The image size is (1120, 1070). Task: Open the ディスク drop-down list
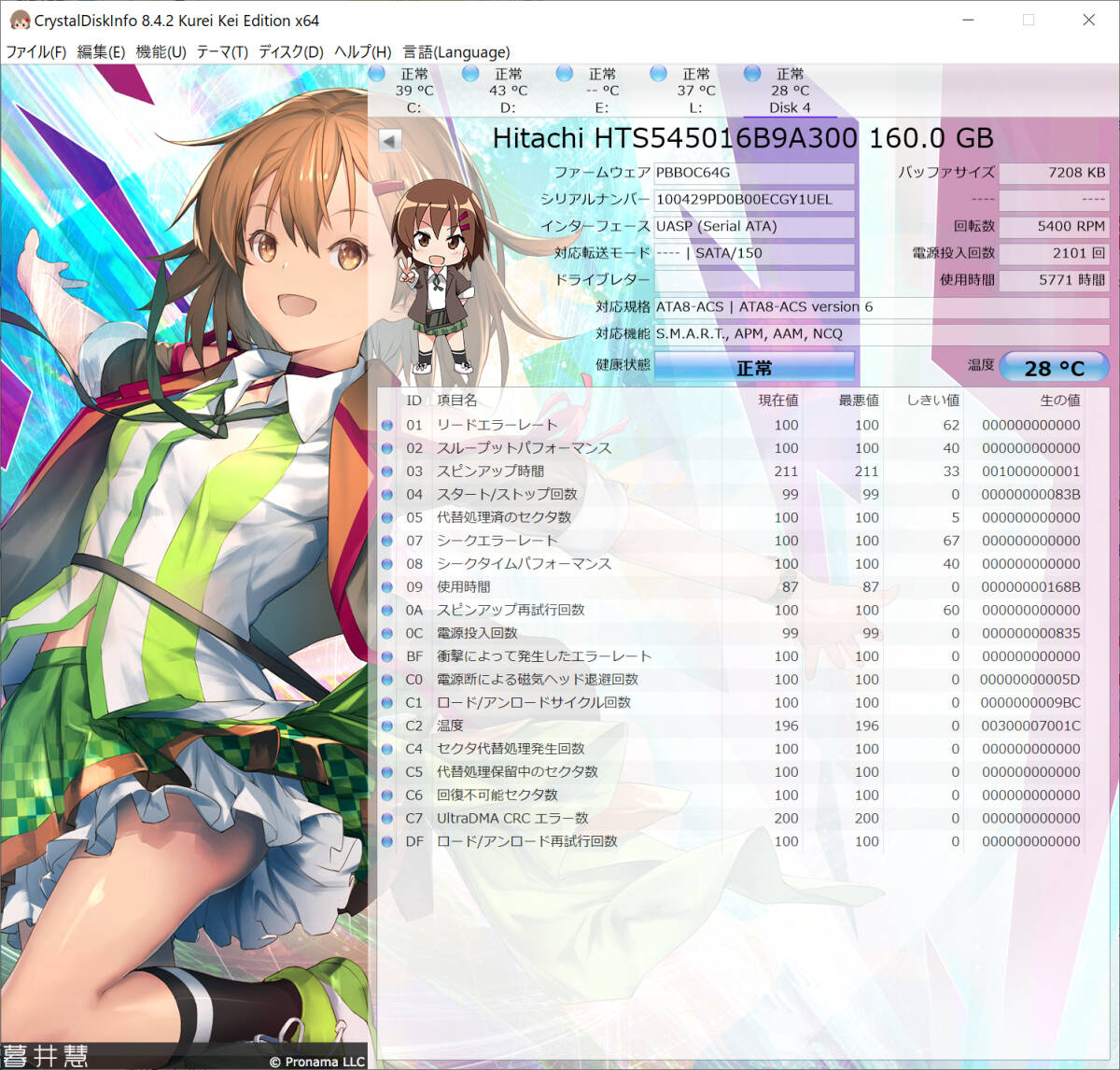pyautogui.click(x=292, y=52)
